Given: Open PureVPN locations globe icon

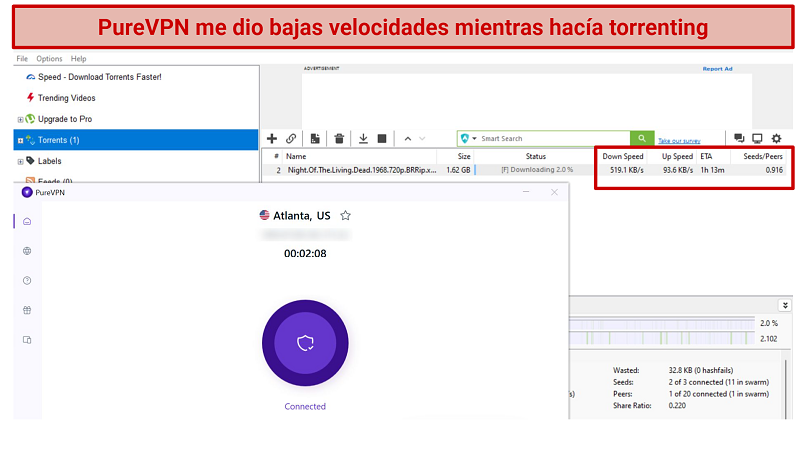Looking at the screenshot, I should [x=27, y=251].
